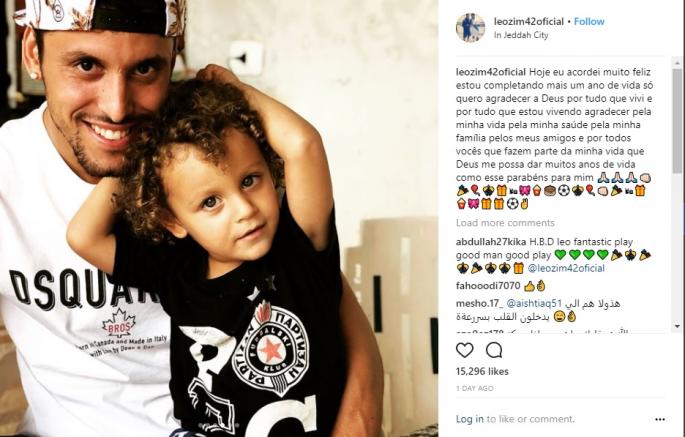Open abdullah27kika commenter profile

pyautogui.click(x=491, y=242)
